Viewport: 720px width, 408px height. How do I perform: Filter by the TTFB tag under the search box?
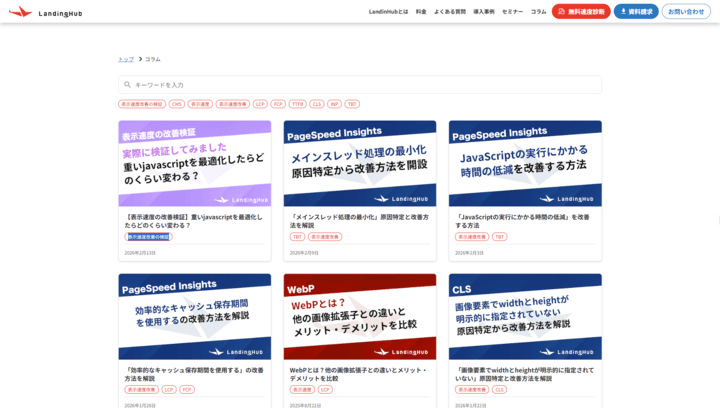[x=298, y=104]
